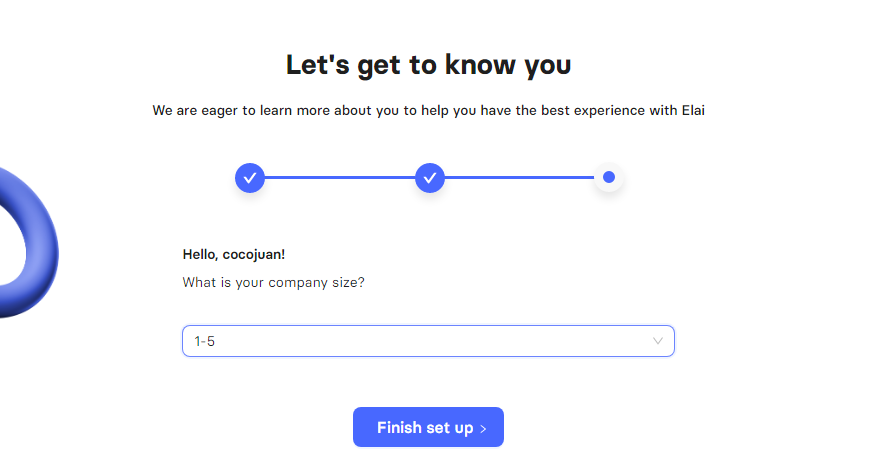The height and width of the screenshot is (460, 869).
Task: Click the second completed step checkmark
Action: pos(430,178)
